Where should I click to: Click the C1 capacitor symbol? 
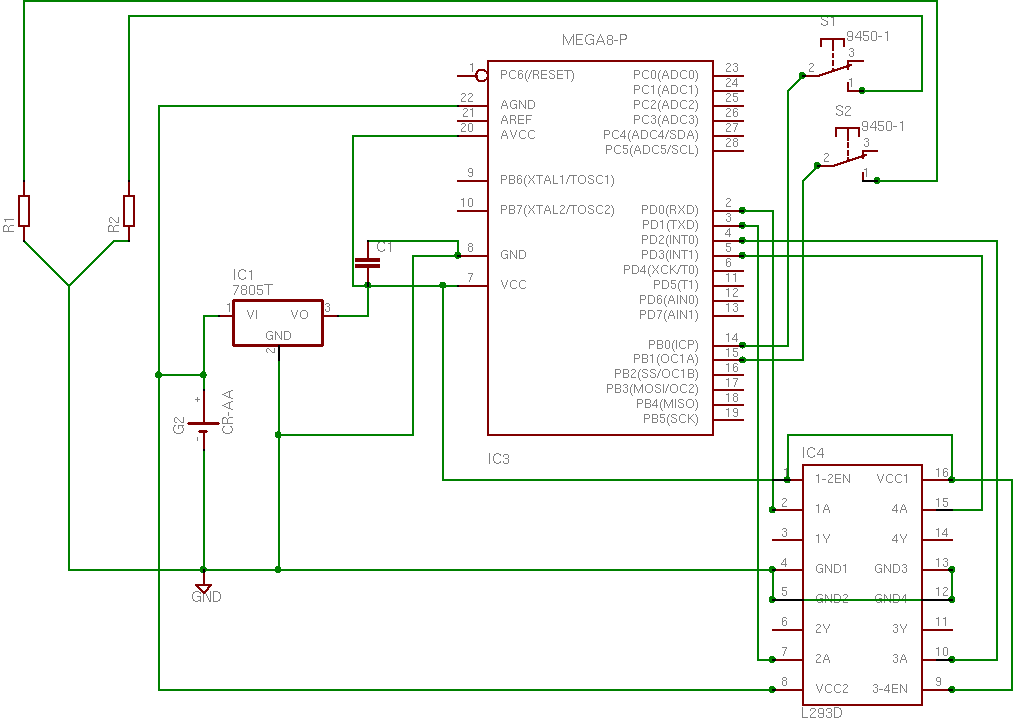tap(368, 262)
